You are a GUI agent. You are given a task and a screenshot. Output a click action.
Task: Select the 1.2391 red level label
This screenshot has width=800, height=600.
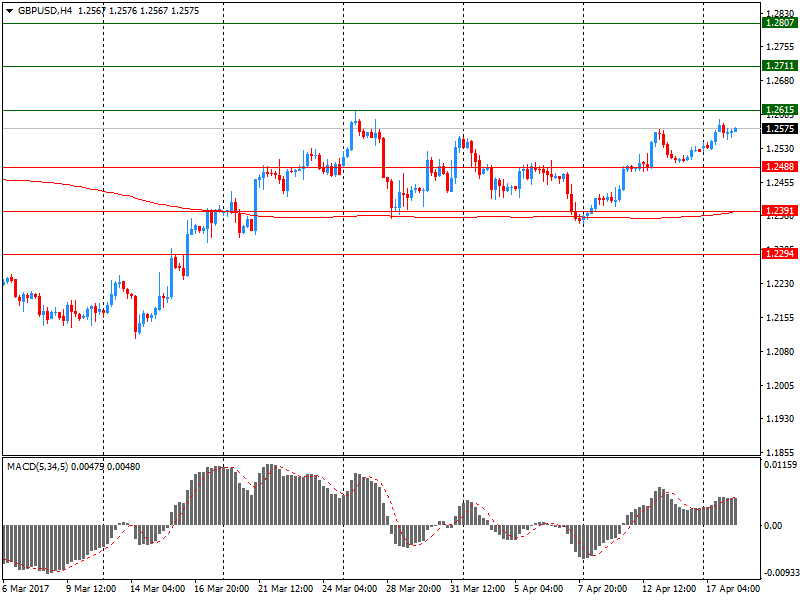tap(780, 211)
